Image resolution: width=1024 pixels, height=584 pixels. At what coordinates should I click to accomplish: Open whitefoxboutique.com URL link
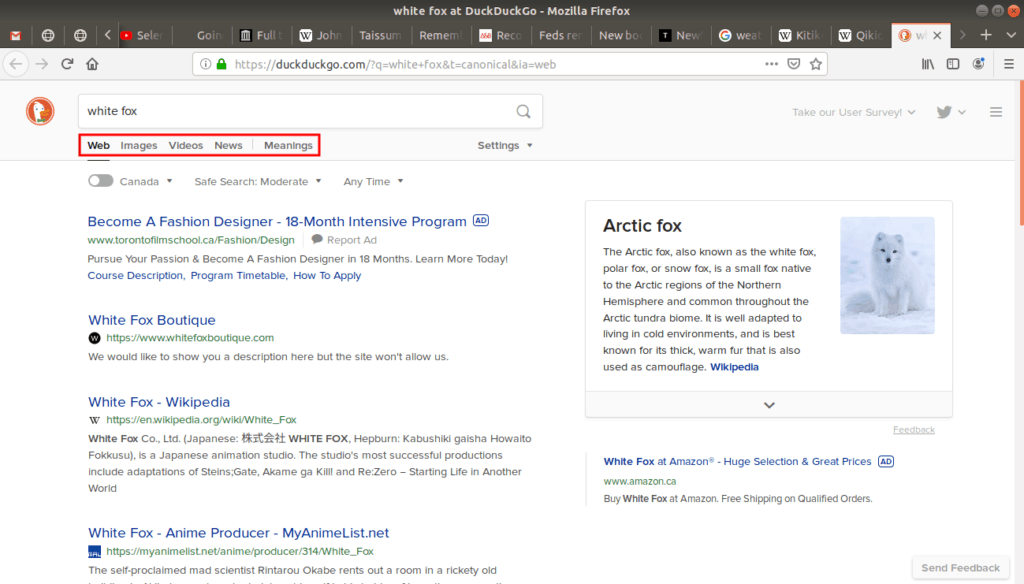click(190, 338)
